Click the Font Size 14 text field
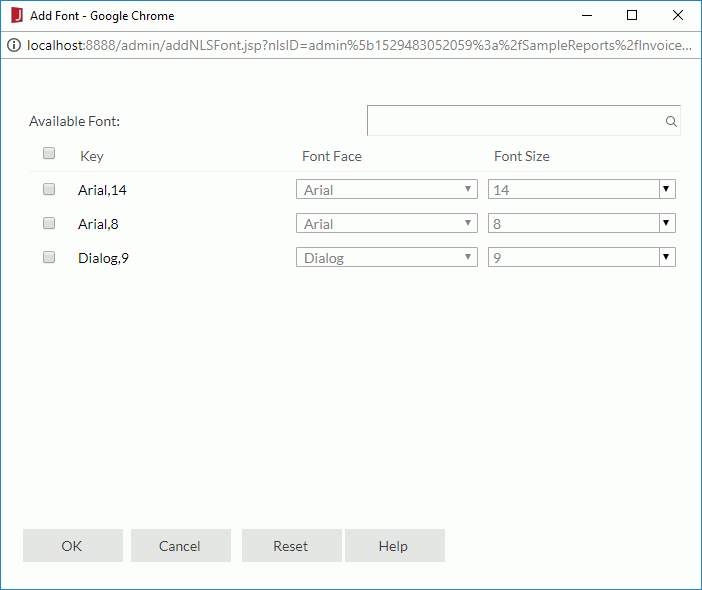Viewport: 702px width, 590px height. coord(573,189)
